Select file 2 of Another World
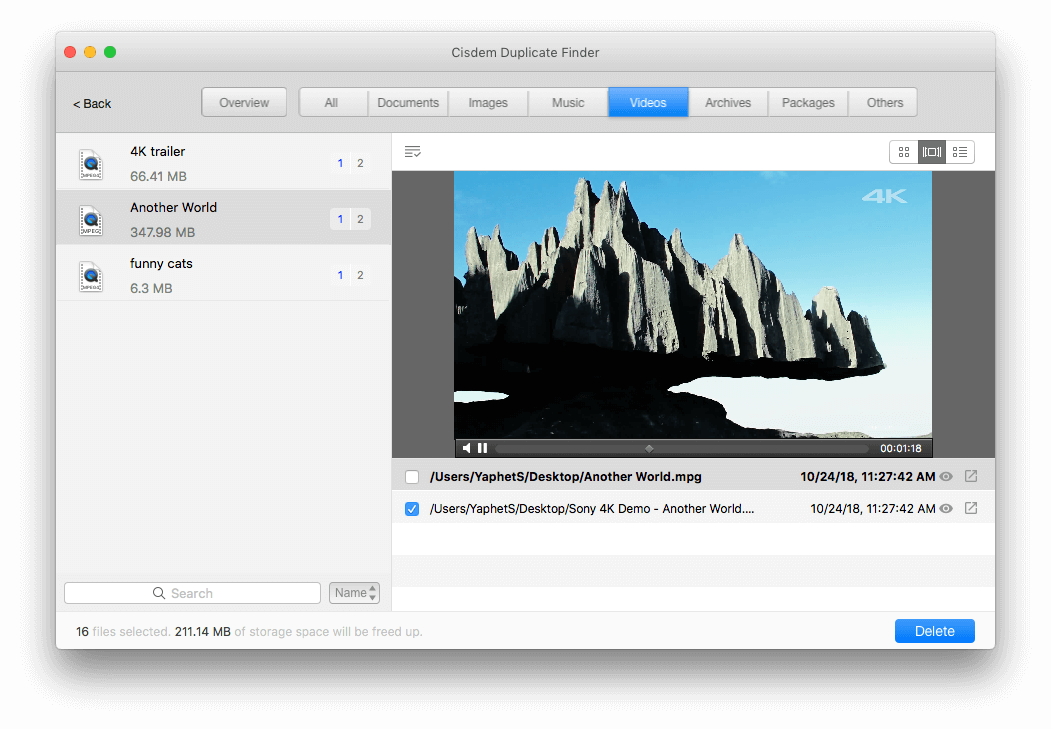Screen dimensions: 1051x729 click(x=361, y=219)
